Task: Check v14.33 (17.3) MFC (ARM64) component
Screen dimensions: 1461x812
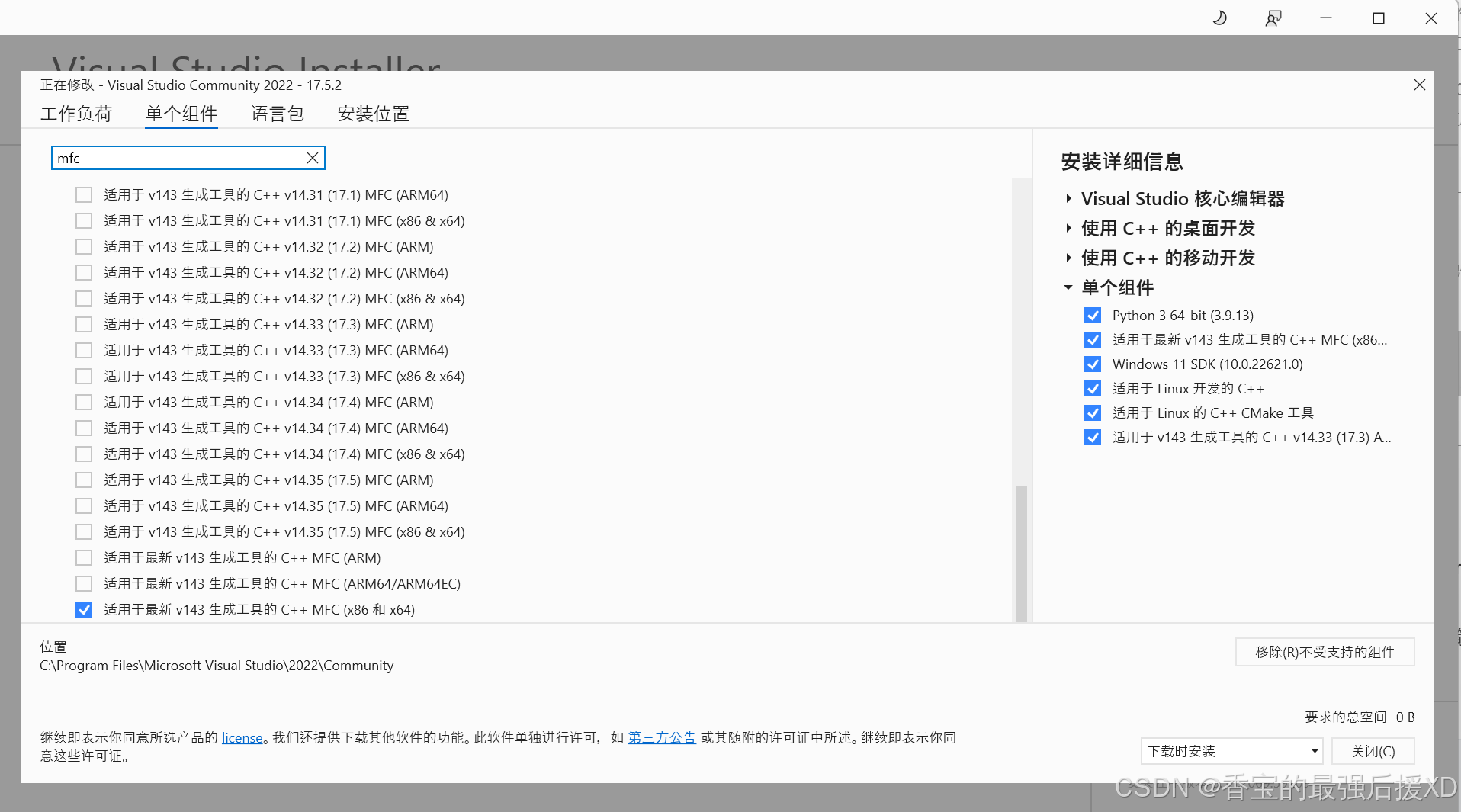Action: pos(84,351)
